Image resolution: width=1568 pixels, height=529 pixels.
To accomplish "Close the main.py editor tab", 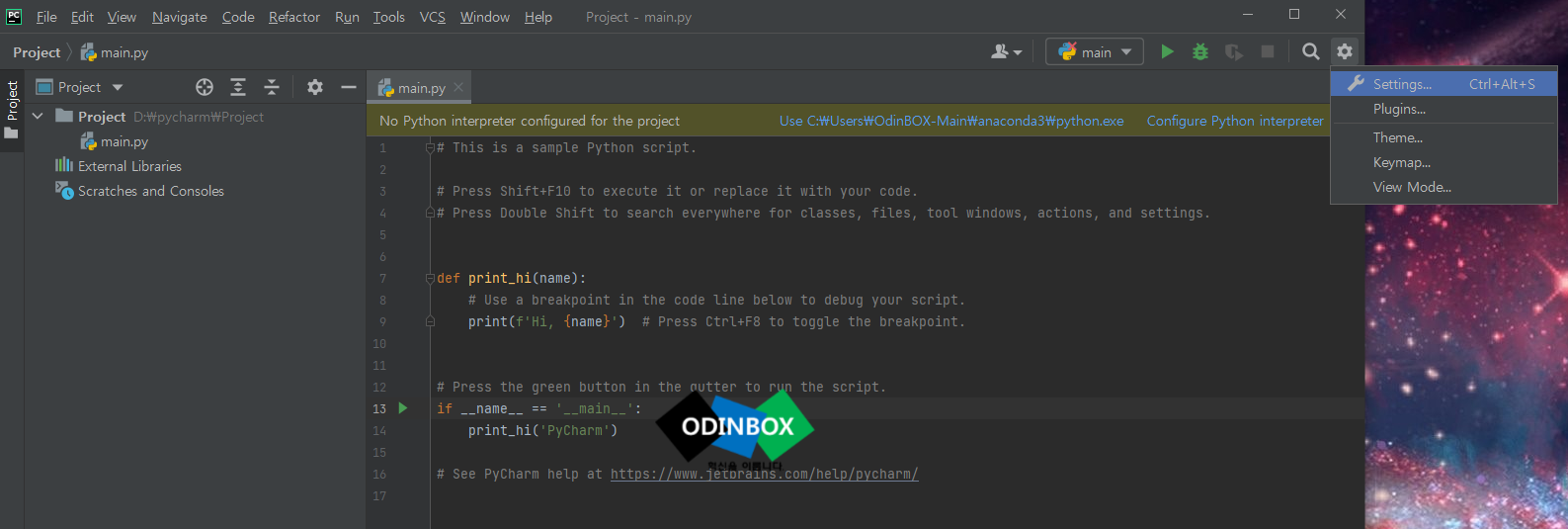I will [x=458, y=87].
